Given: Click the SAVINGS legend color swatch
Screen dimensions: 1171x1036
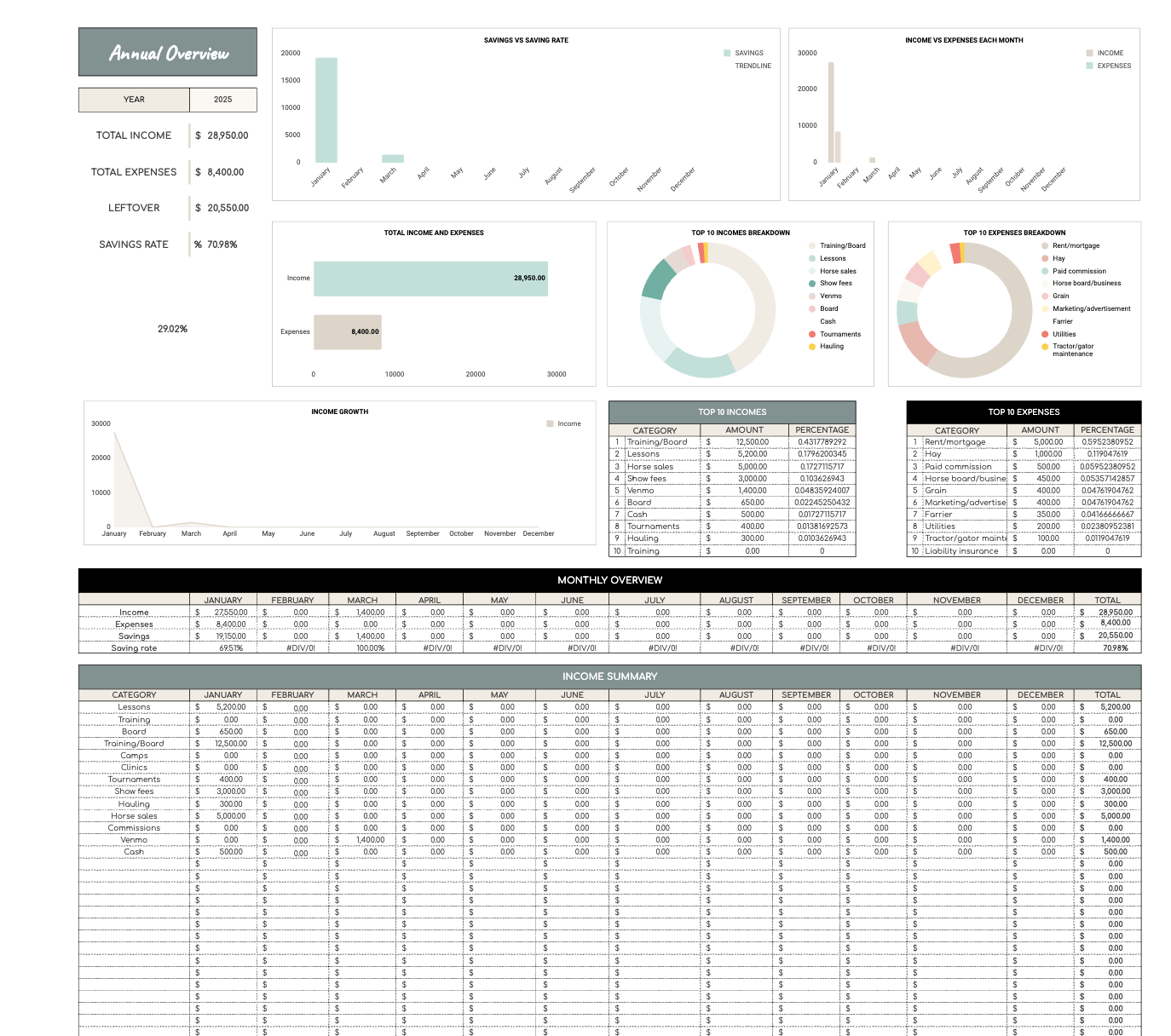Looking at the screenshot, I should click(x=727, y=53).
